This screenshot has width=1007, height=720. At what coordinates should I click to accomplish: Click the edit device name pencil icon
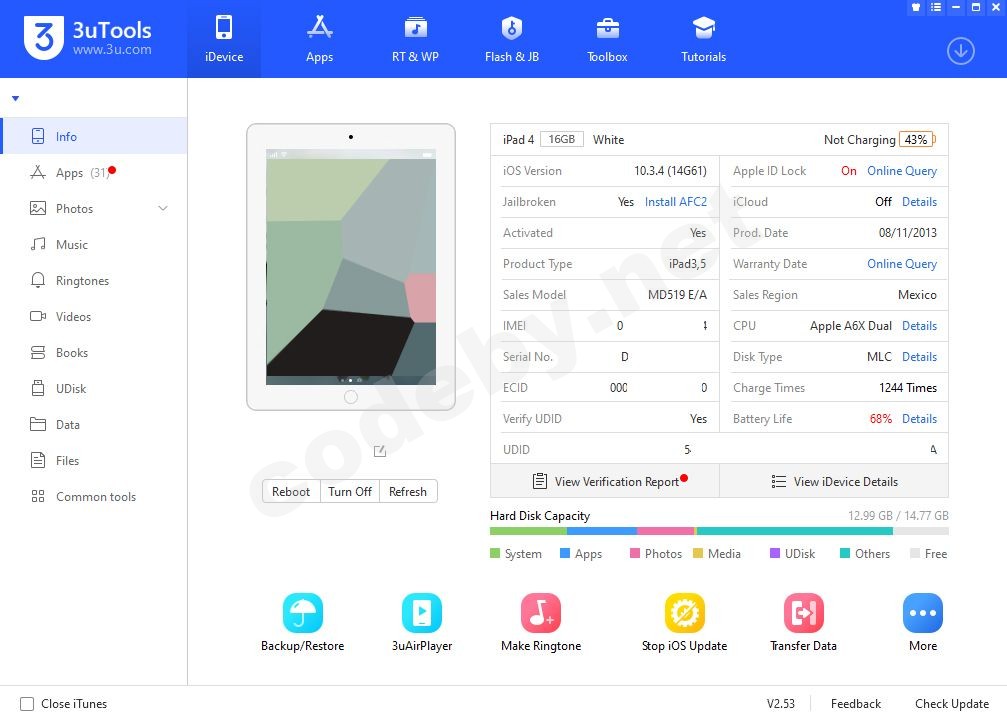point(380,451)
